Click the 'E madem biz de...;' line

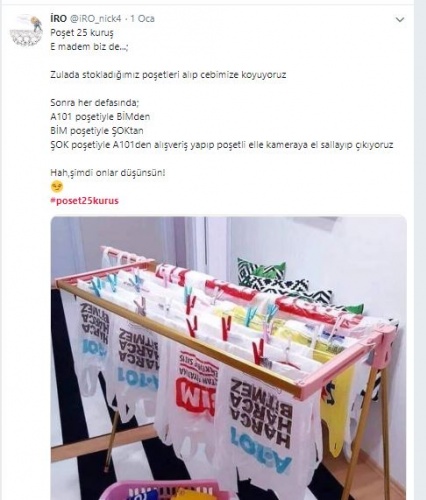click(89, 47)
